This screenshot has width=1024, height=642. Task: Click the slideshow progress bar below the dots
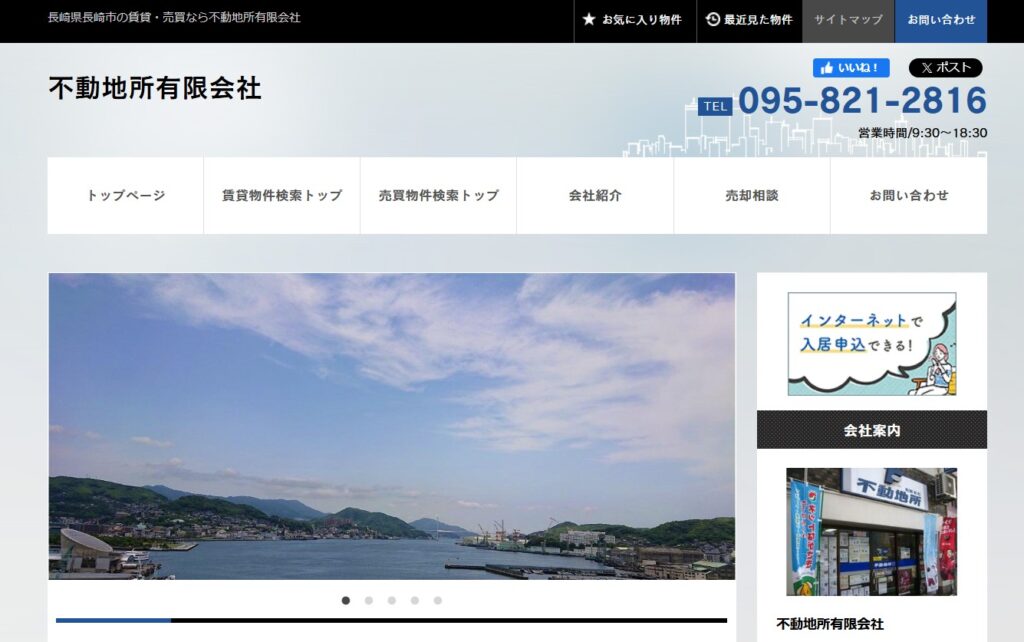(x=392, y=620)
